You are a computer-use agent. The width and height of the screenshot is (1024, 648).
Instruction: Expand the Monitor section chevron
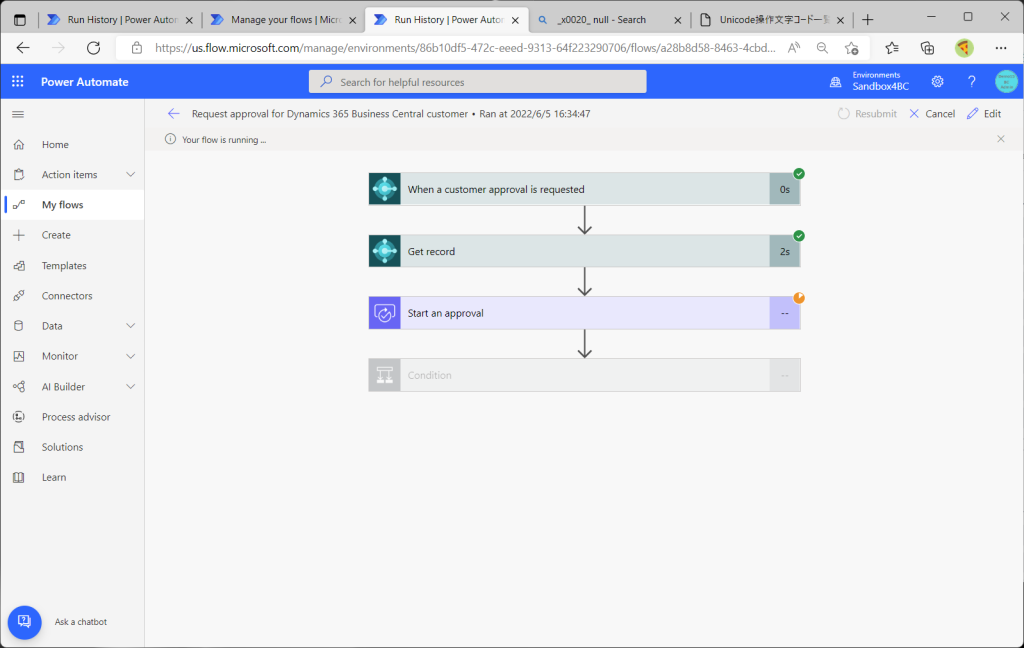pyautogui.click(x=131, y=356)
